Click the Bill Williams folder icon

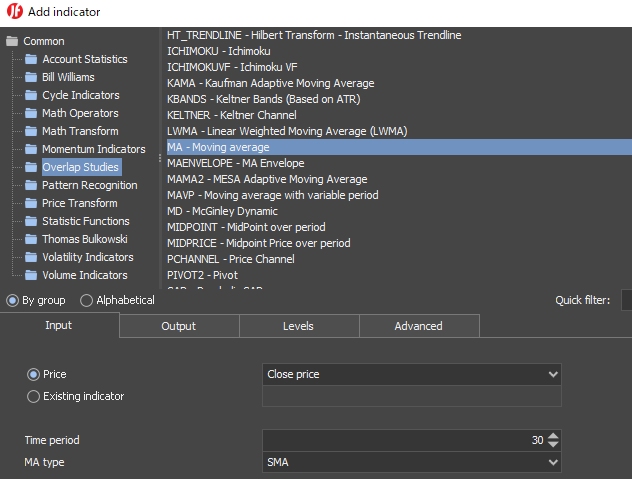32,77
